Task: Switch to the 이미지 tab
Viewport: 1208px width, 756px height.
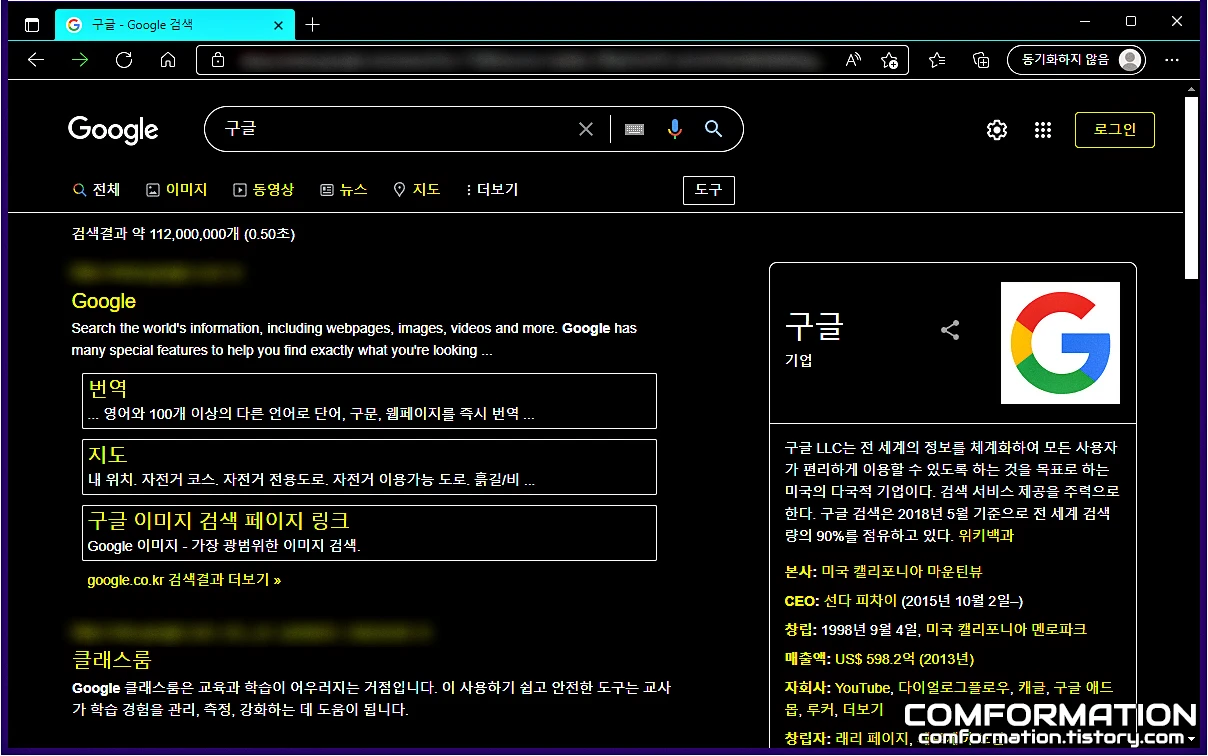Action: pyautogui.click(x=177, y=189)
